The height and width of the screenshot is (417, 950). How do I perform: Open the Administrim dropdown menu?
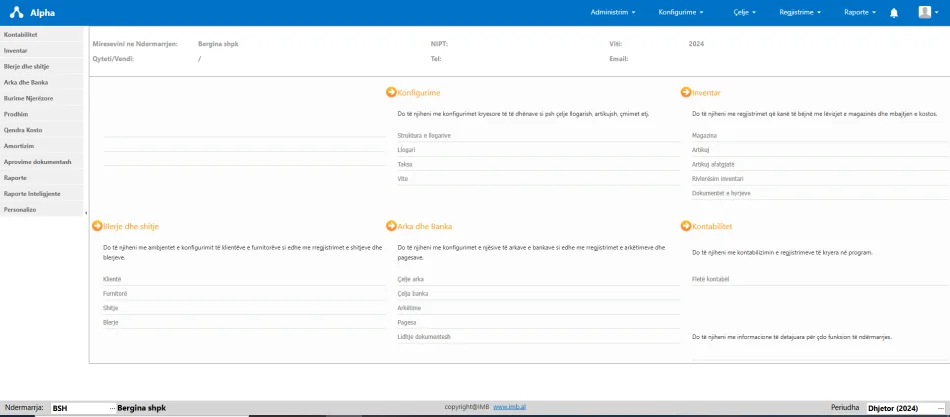(613, 12)
